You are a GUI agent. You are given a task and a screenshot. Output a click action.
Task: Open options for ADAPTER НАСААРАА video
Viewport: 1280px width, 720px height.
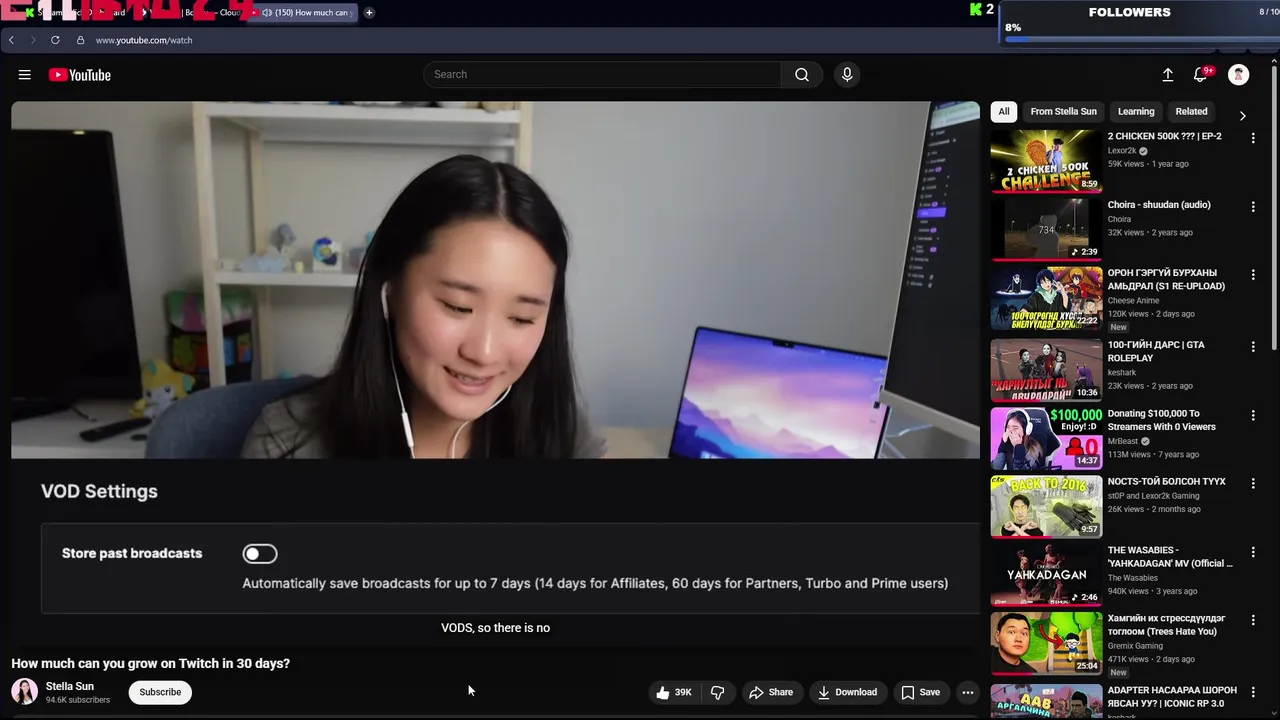point(1252,692)
